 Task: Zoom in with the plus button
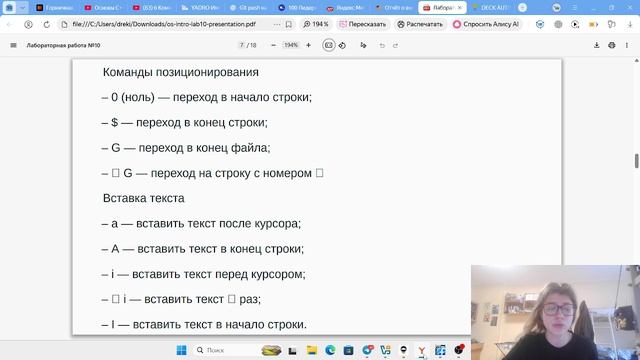click(x=309, y=45)
